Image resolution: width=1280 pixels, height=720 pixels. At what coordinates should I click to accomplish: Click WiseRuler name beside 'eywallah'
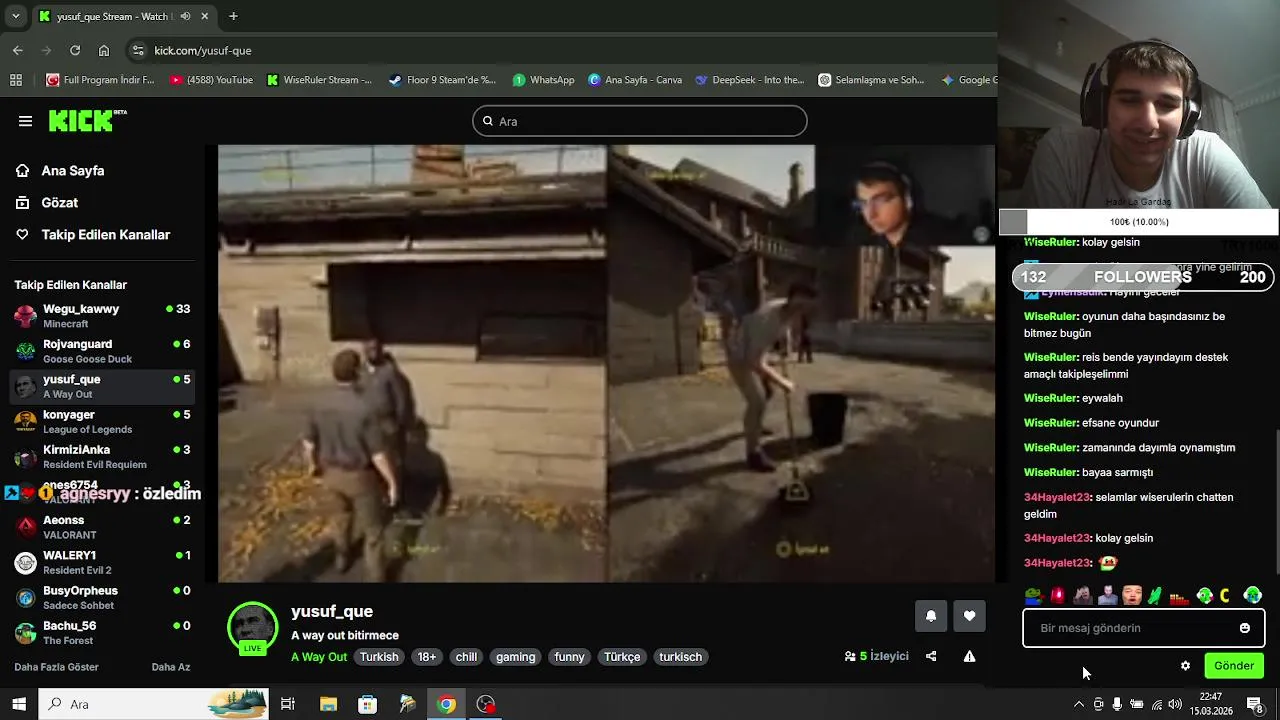click(x=1050, y=398)
